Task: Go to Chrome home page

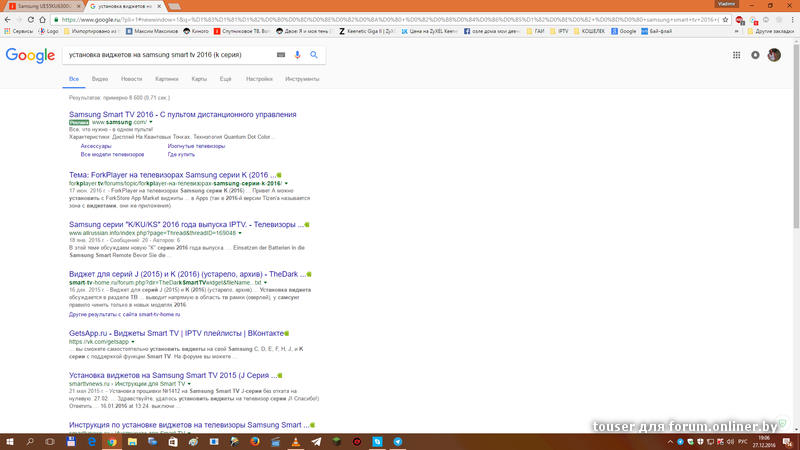Action: click(42, 19)
